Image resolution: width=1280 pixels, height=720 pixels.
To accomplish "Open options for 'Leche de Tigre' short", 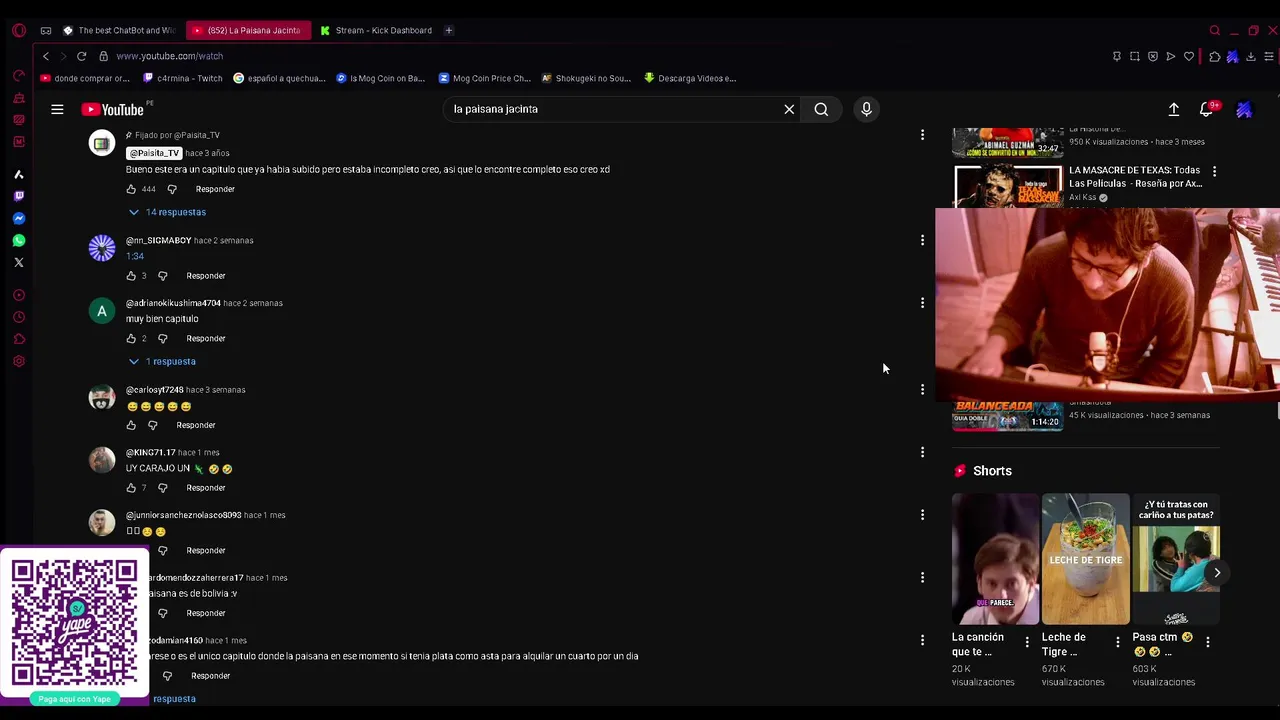I will click(x=1117, y=642).
